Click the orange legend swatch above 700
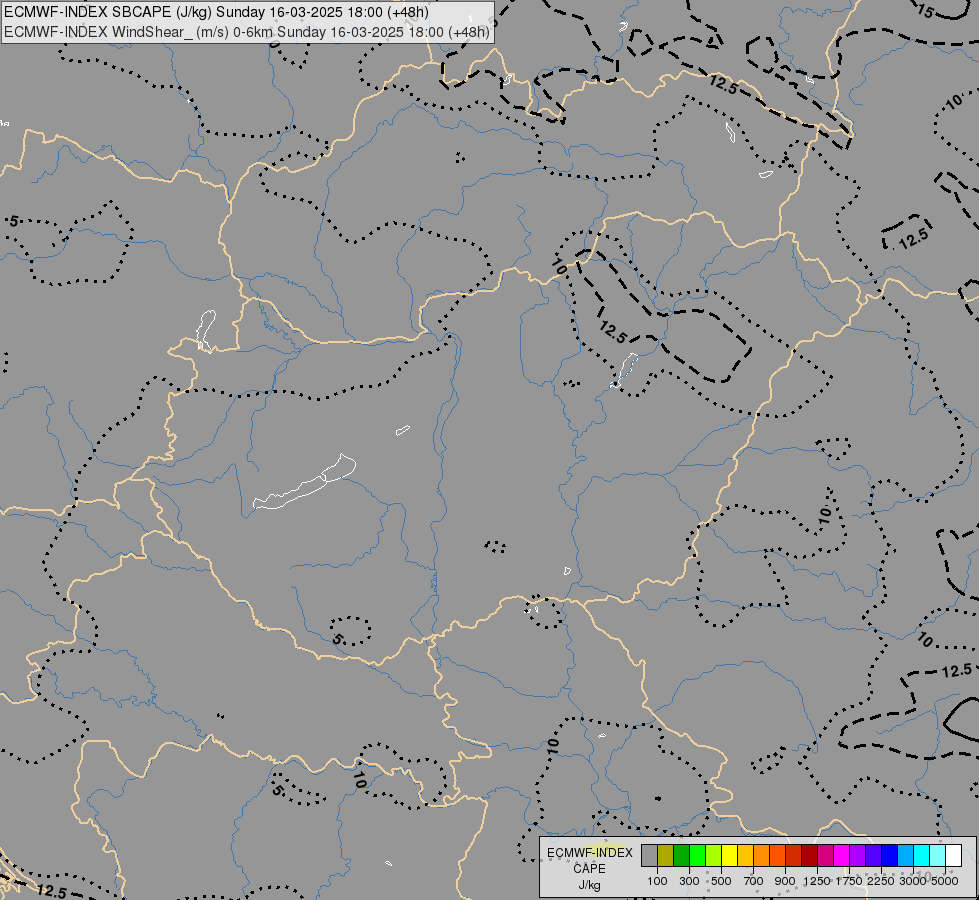This screenshot has width=979, height=900. pyautogui.click(x=761, y=855)
